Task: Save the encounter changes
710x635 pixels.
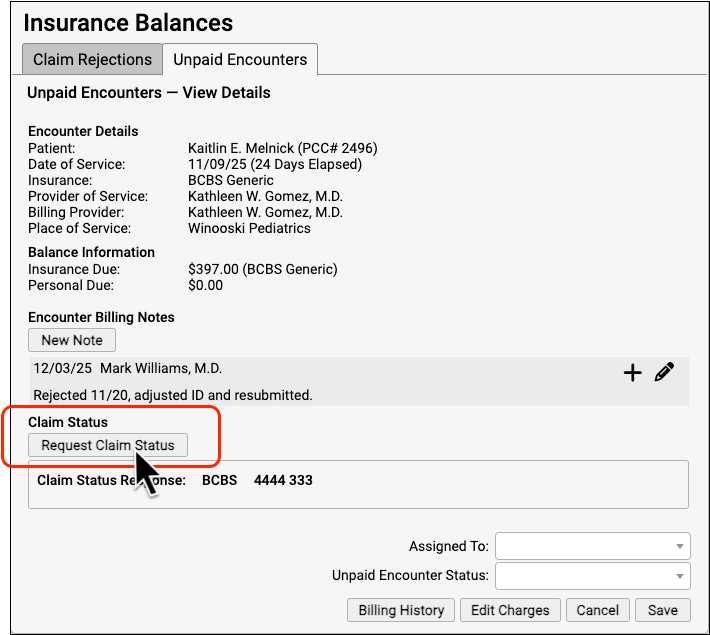Action: [x=662, y=610]
